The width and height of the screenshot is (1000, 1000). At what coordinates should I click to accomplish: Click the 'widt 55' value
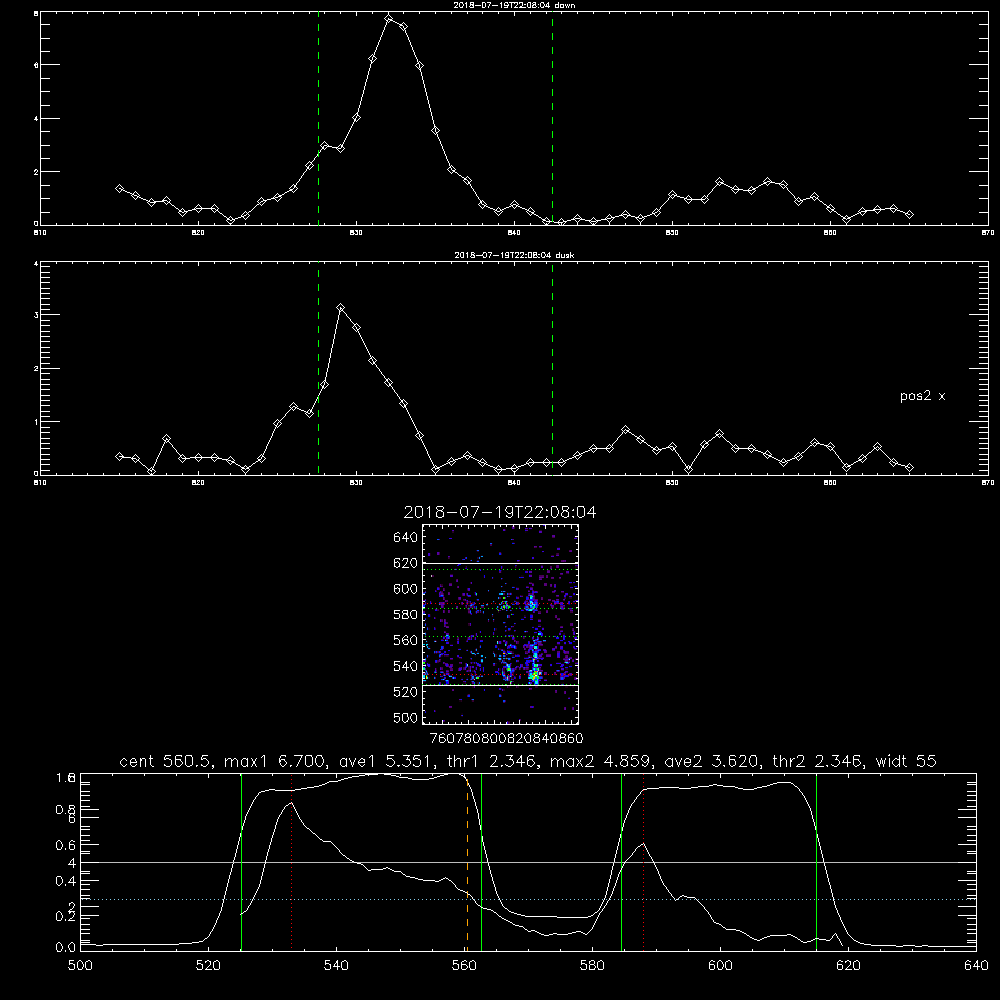[x=906, y=761]
